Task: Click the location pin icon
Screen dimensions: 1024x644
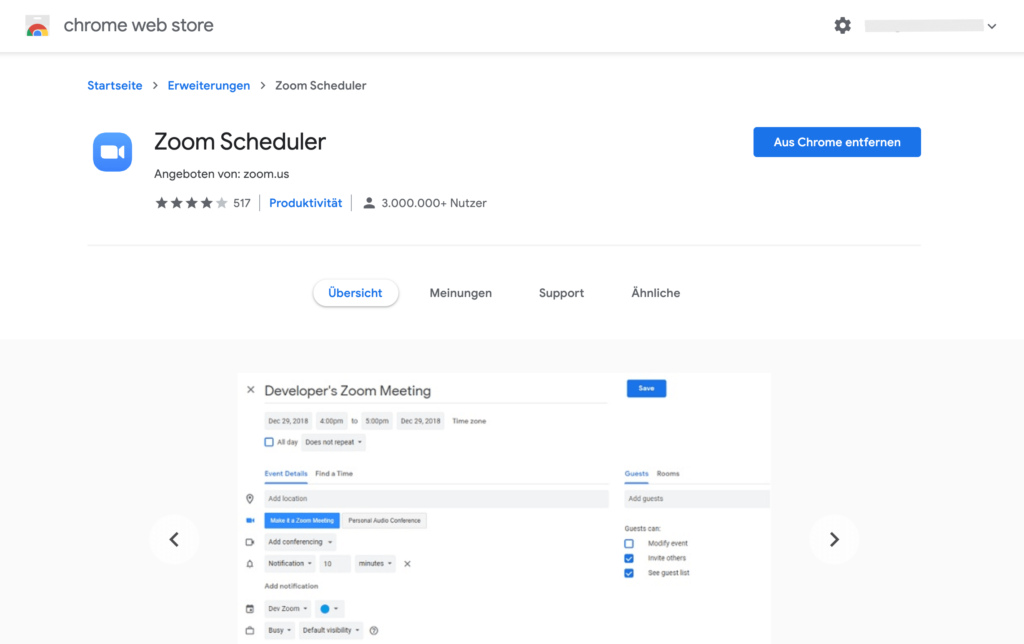Action: coord(249,499)
